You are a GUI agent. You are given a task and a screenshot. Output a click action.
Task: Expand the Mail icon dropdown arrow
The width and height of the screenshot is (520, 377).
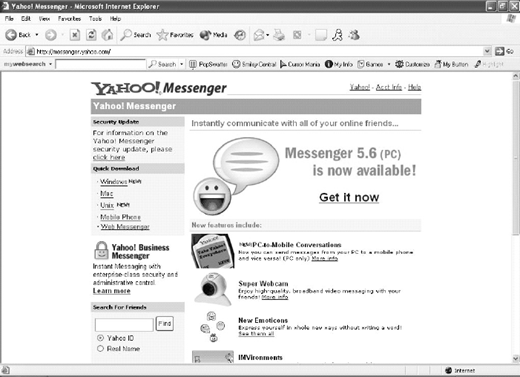pyautogui.click(x=267, y=35)
